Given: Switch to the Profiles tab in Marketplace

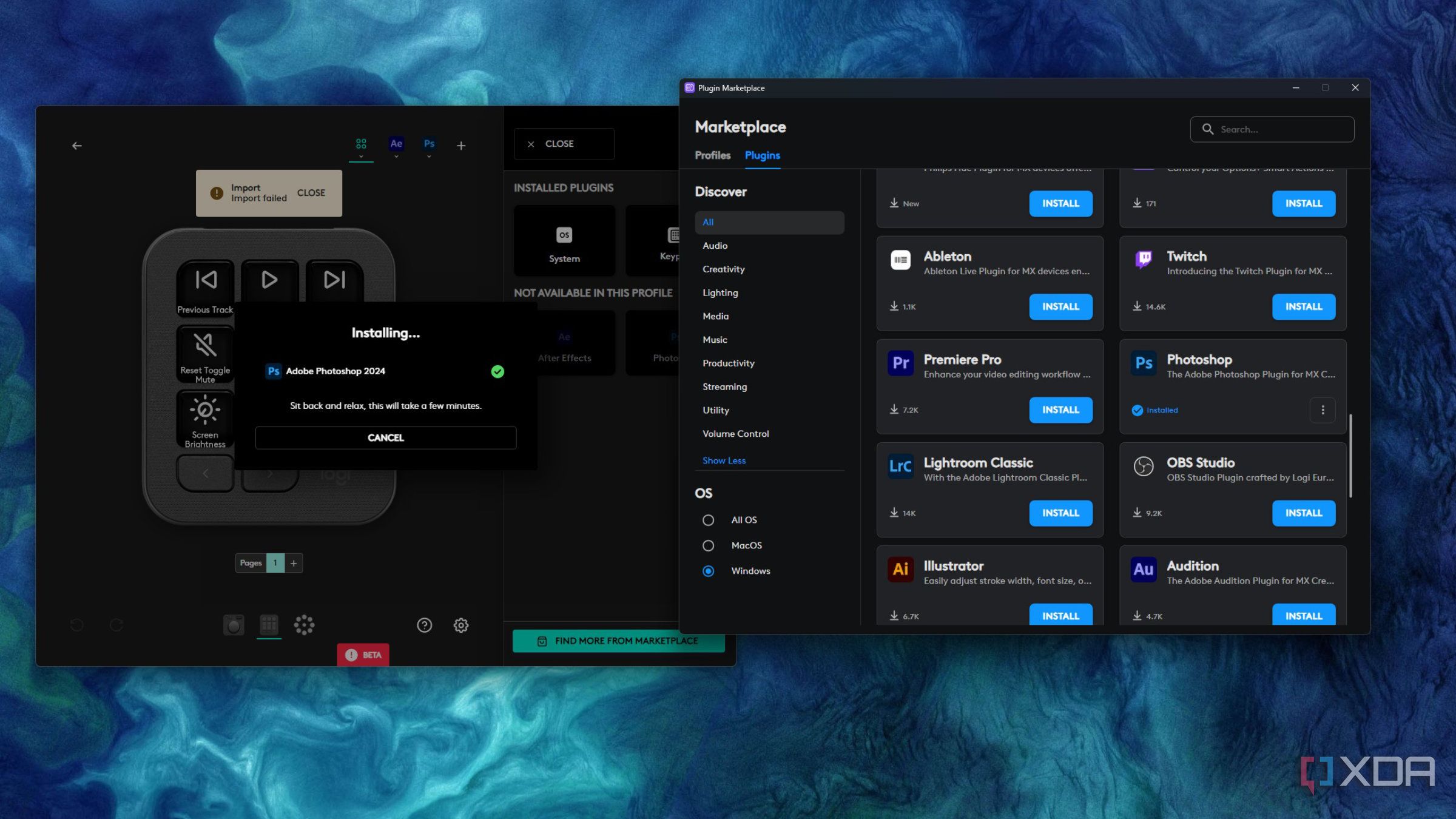Looking at the screenshot, I should pos(712,155).
